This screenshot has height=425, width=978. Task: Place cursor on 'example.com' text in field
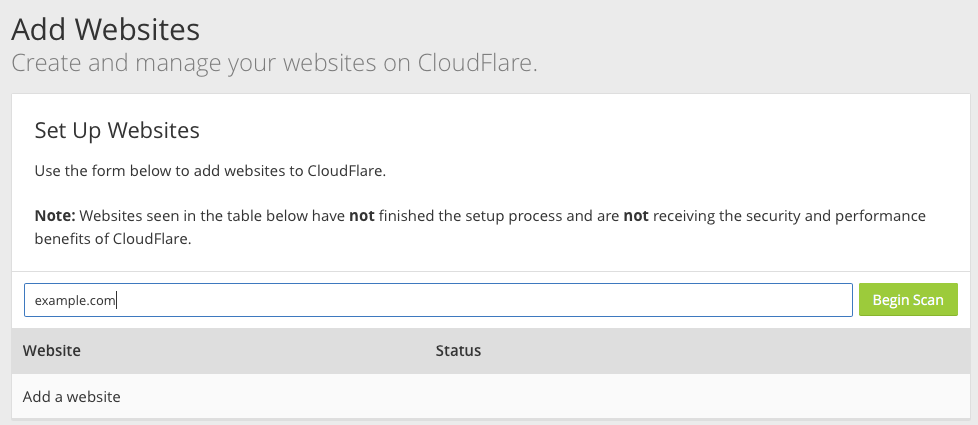(75, 300)
